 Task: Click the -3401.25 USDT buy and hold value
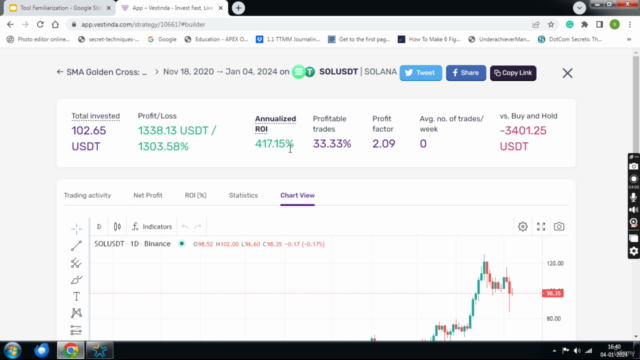pyautogui.click(x=523, y=138)
